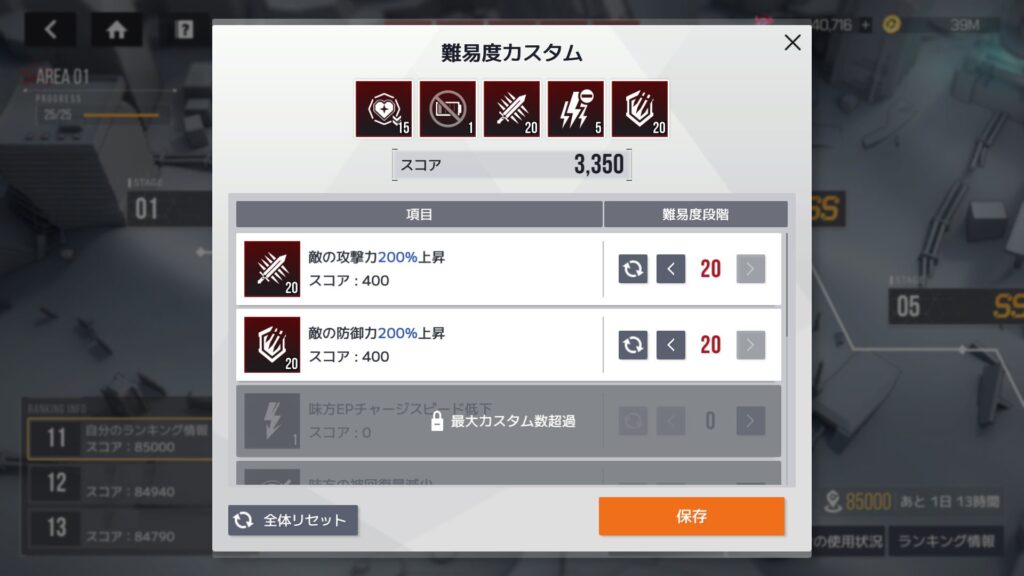Click the heart-shield modifier icon labeled 15
1024x576 pixels.
point(383,109)
